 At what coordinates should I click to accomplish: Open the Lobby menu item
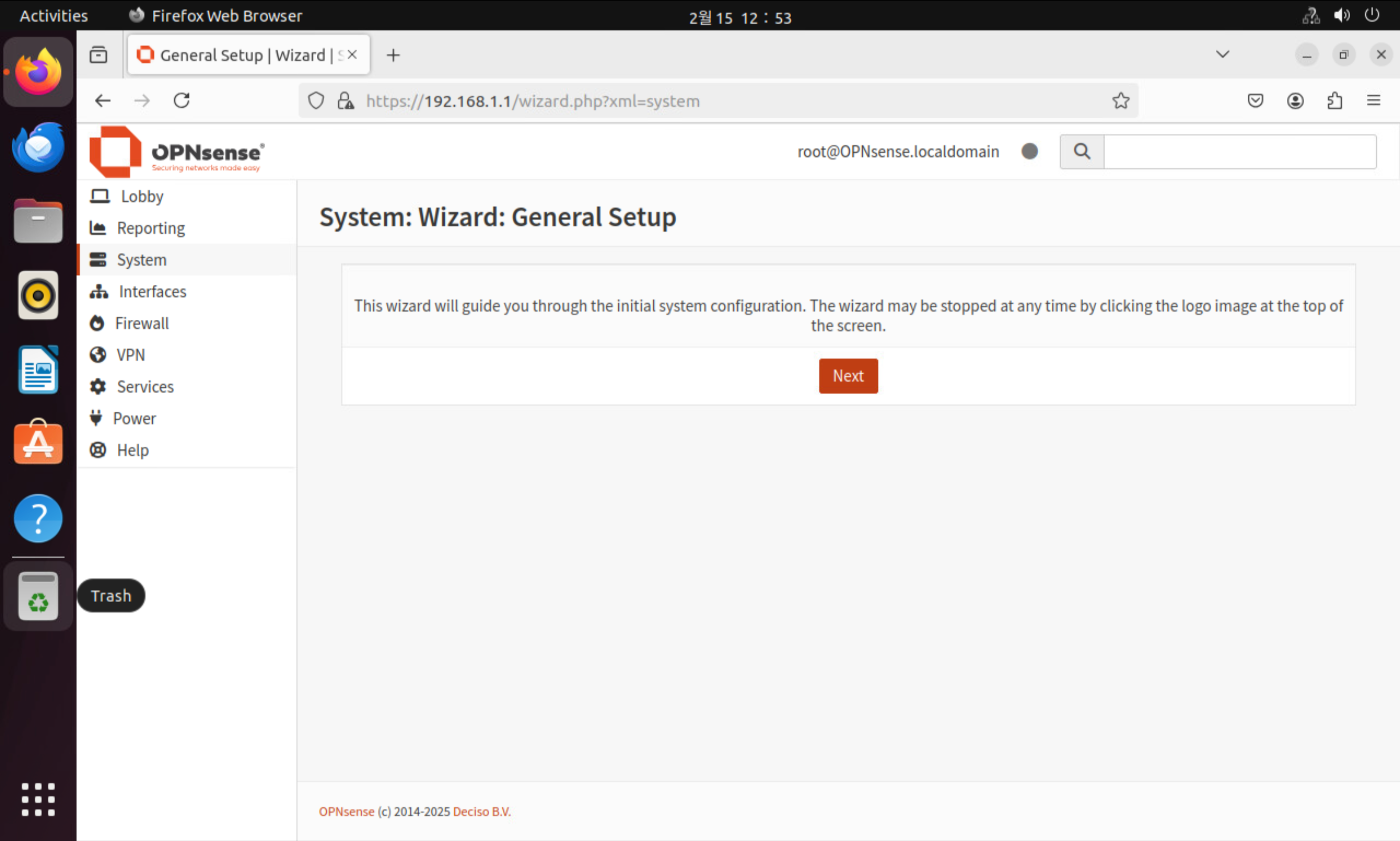tap(142, 197)
